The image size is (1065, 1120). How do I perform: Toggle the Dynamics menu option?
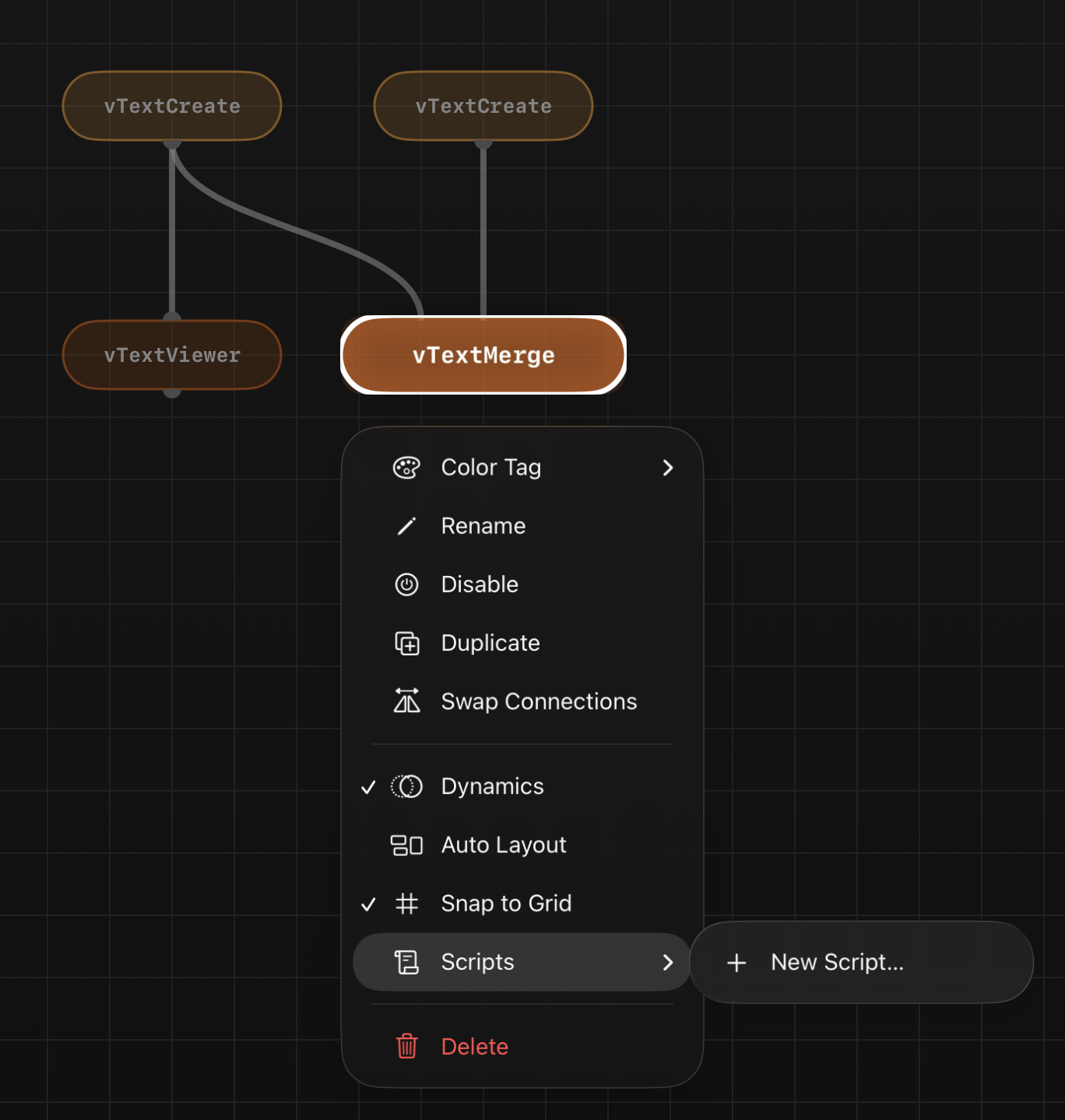[522, 787]
